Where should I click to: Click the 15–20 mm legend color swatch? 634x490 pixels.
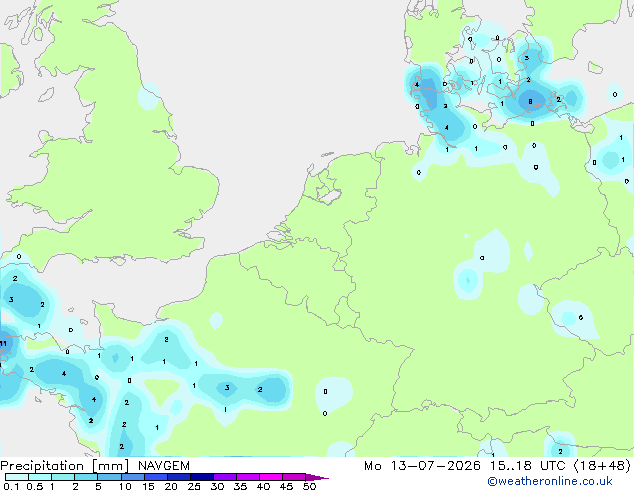point(156,477)
